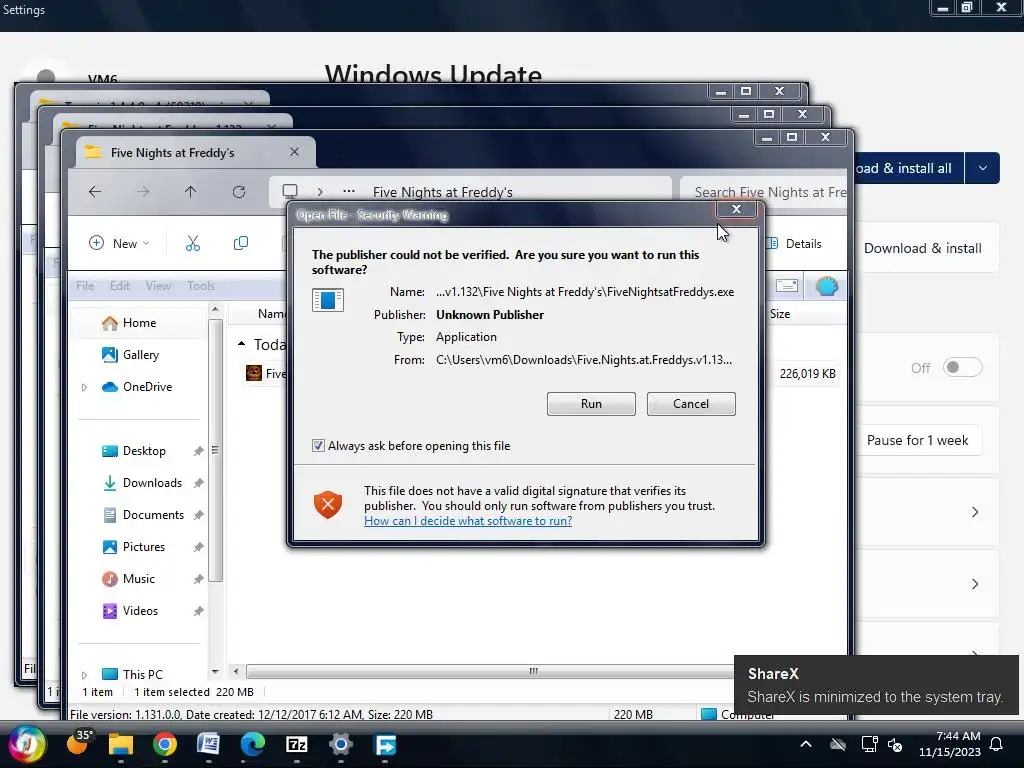Click pin icon next to Downloads
This screenshot has width=1024, height=768.
coord(199,483)
